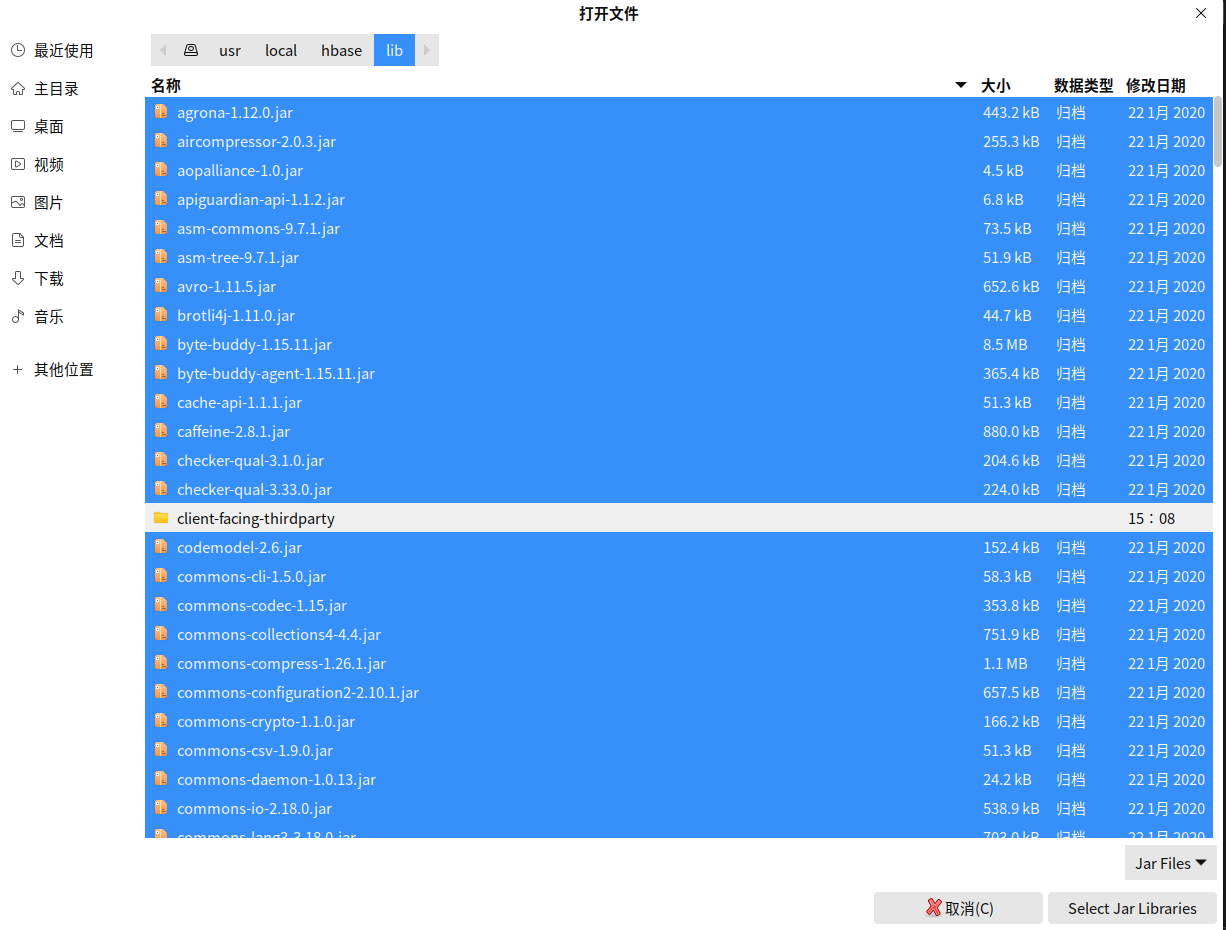Screen dimensions: 1226x930
Task: Go to the usr path segment
Action: tap(230, 50)
